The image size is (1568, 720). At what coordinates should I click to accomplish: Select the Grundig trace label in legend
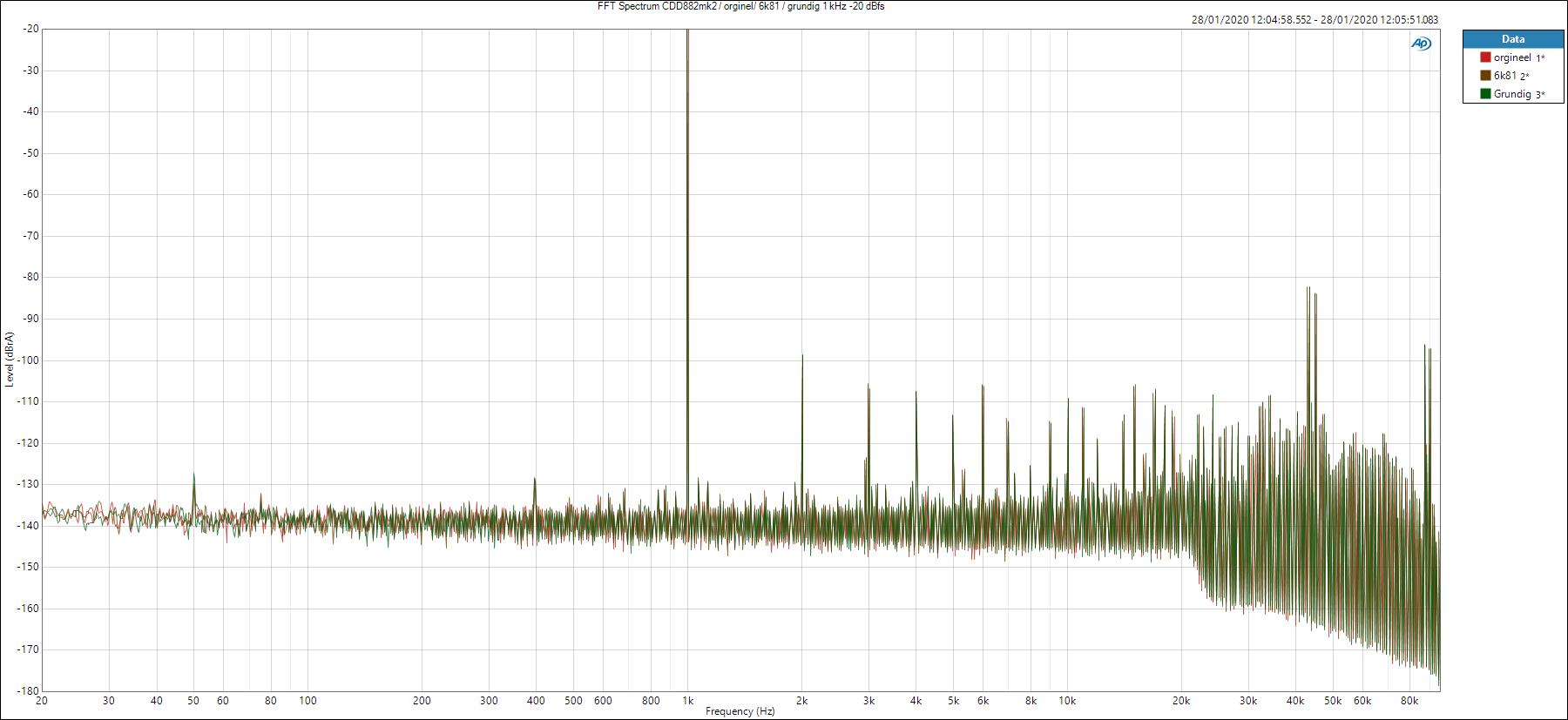[x=1512, y=94]
